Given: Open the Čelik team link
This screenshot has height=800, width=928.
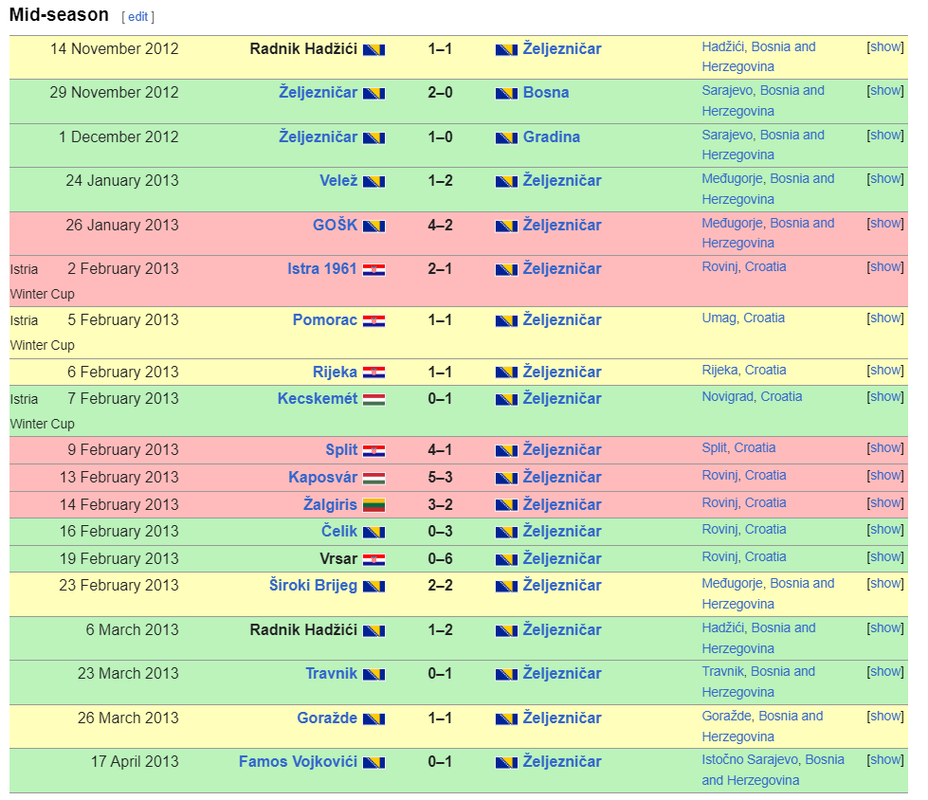Looking at the screenshot, I should coord(339,531).
